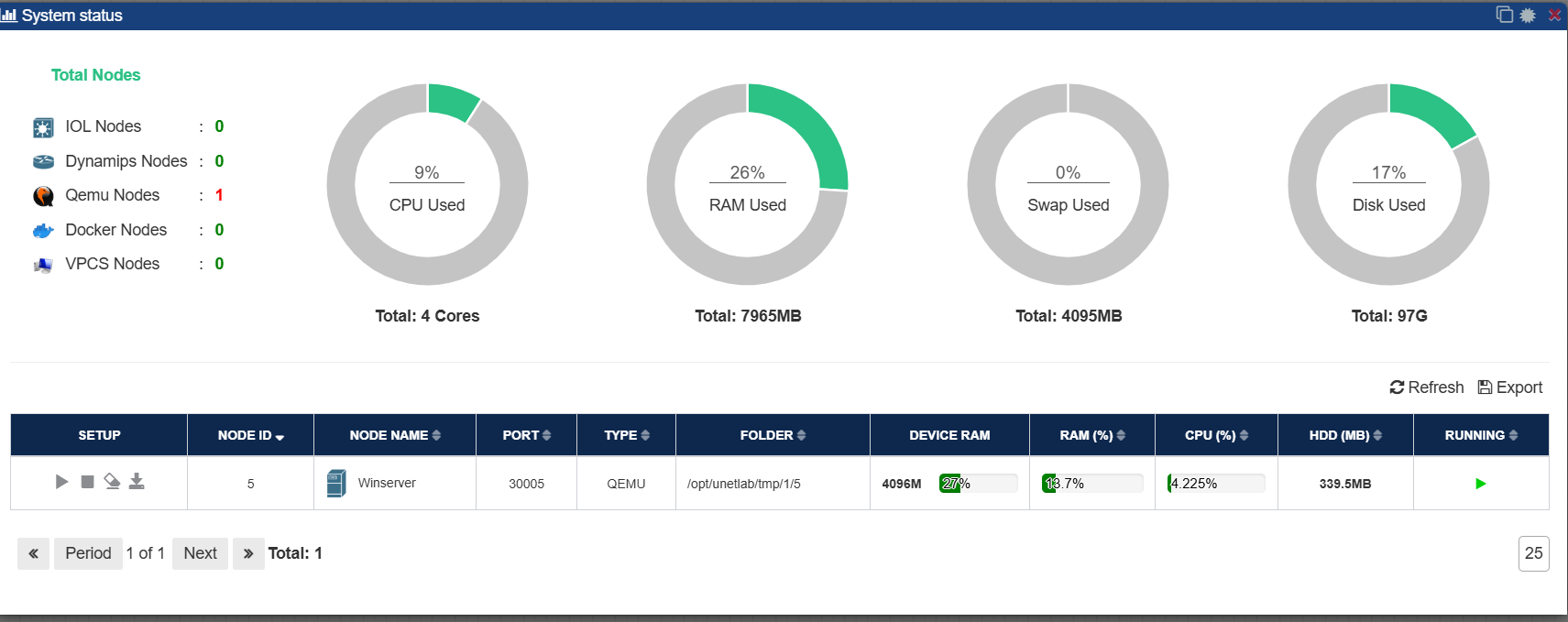This screenshot has height=622, width=1568.
Task: Sort table by RAM (%) column
Action: [1092, 435]
